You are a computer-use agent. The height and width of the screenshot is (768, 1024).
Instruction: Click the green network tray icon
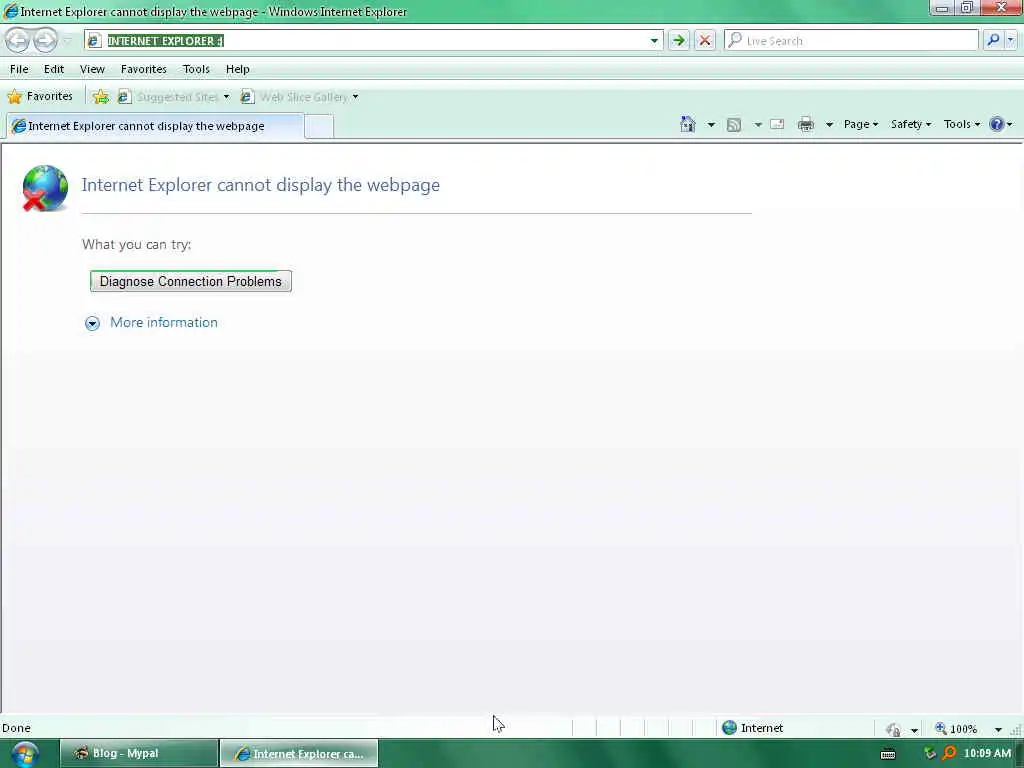(x=930, y=753)
